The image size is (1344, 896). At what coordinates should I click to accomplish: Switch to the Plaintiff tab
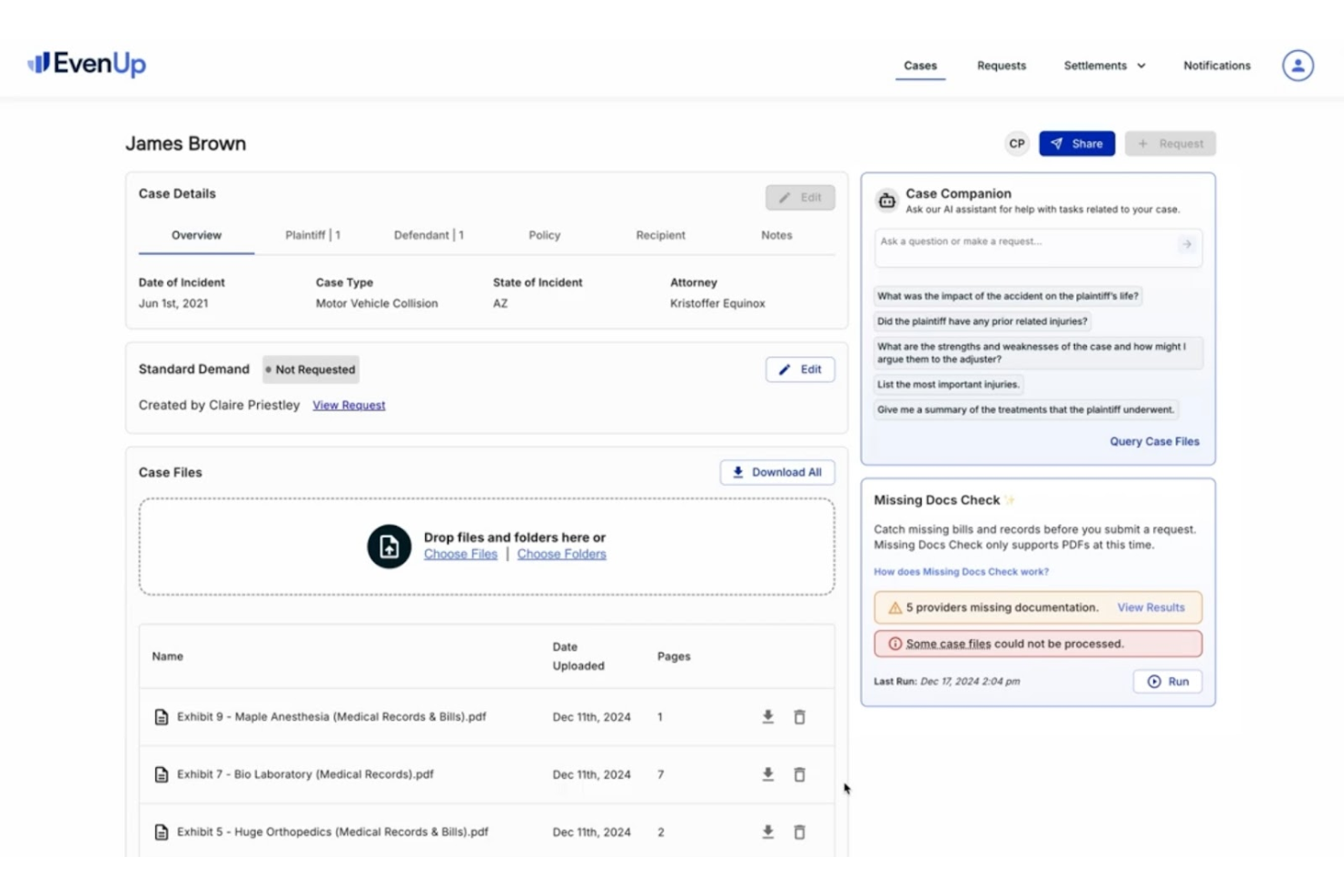pos(312,235)
